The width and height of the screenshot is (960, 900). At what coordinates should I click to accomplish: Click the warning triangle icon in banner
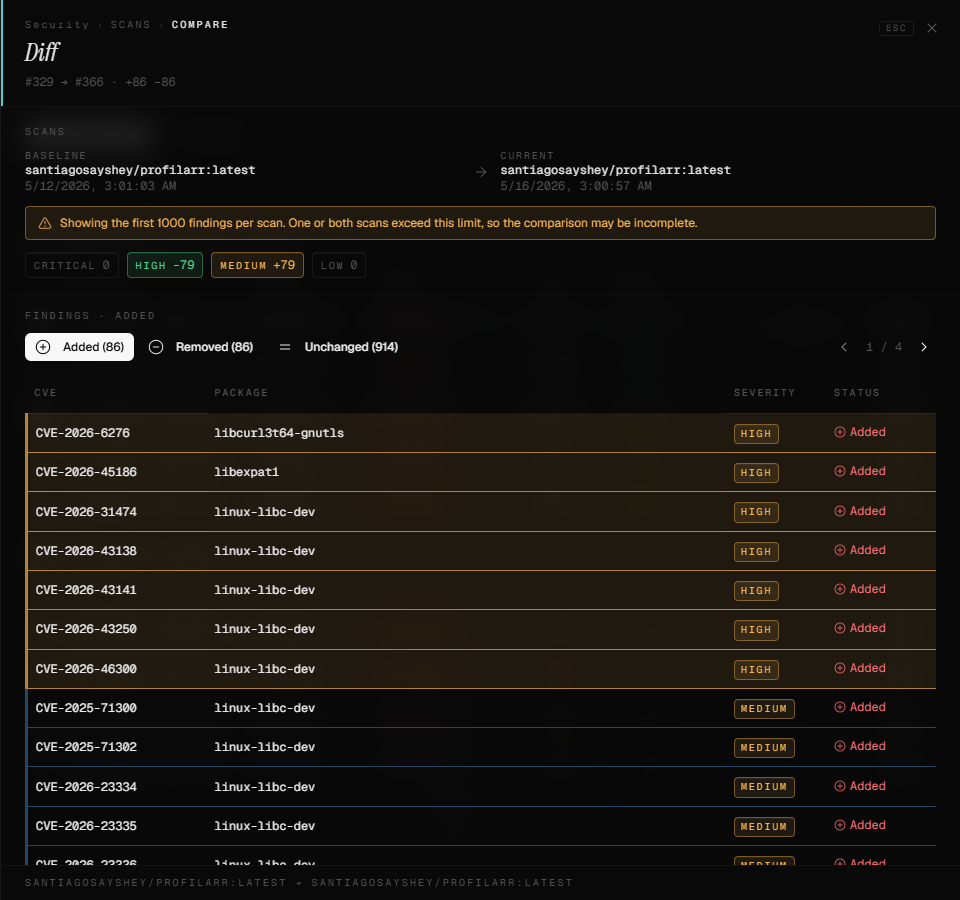(45, 223)
